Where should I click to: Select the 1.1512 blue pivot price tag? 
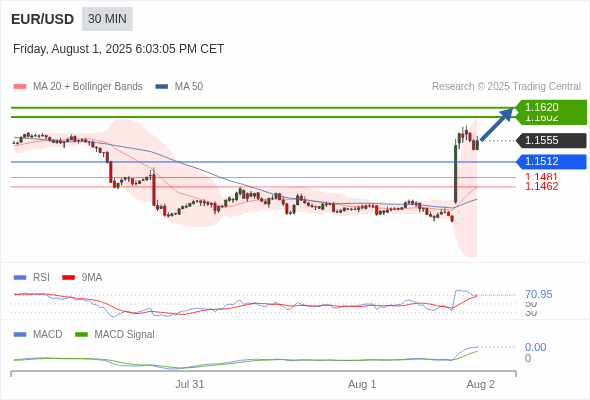pos(551,161)
